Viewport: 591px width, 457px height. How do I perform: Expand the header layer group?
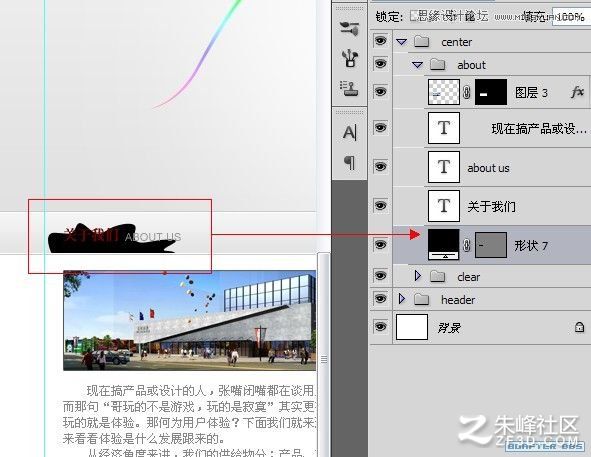click(x=401, y=299)
